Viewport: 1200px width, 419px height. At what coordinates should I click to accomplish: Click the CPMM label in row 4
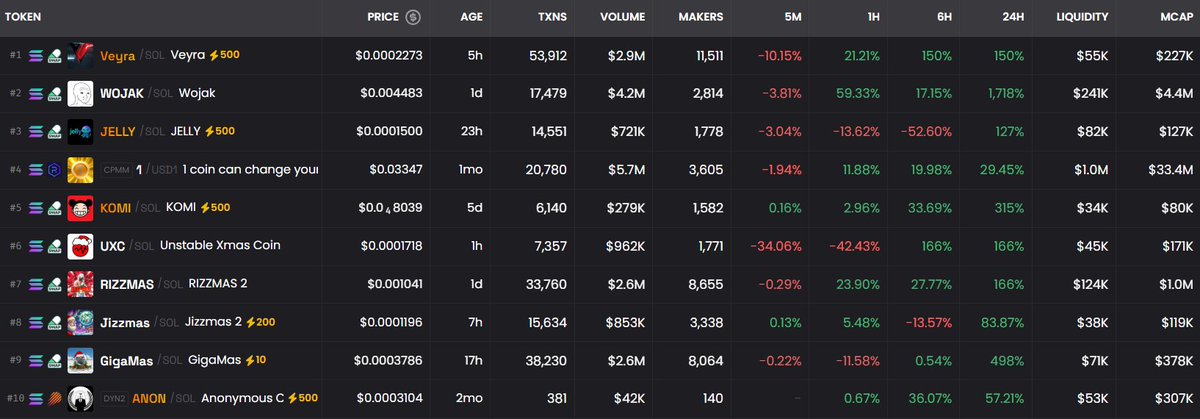(117, 170)
